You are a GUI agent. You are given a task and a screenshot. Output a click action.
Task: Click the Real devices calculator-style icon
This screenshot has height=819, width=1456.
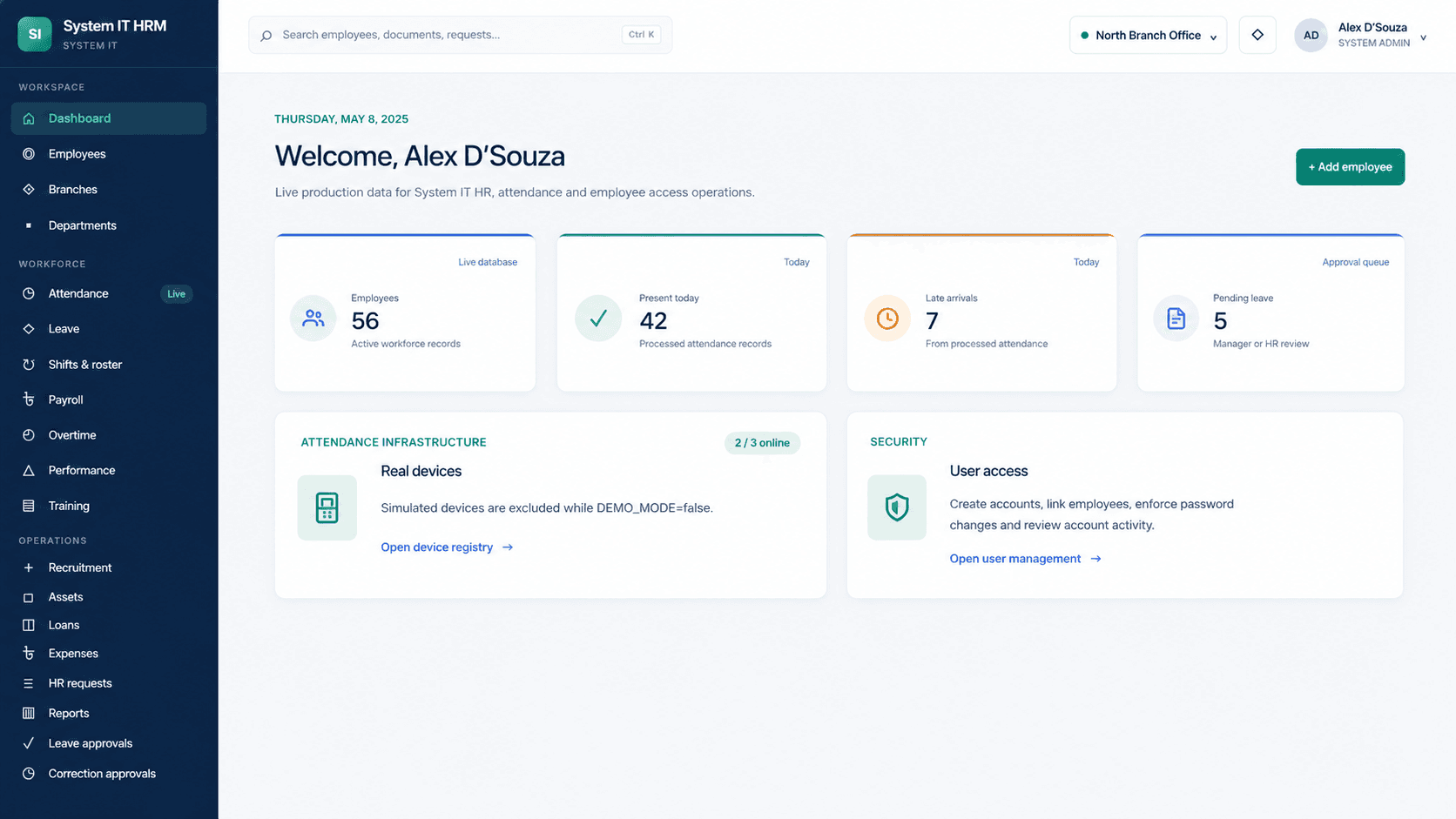point(327,507)
